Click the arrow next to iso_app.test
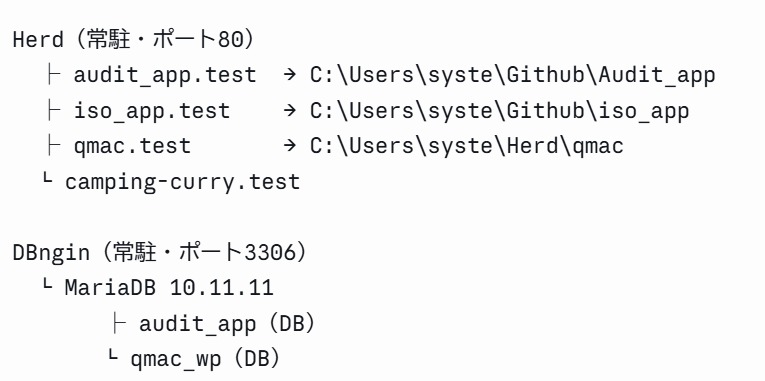Screen dimensions: 765x381 [x=290, y=110]
